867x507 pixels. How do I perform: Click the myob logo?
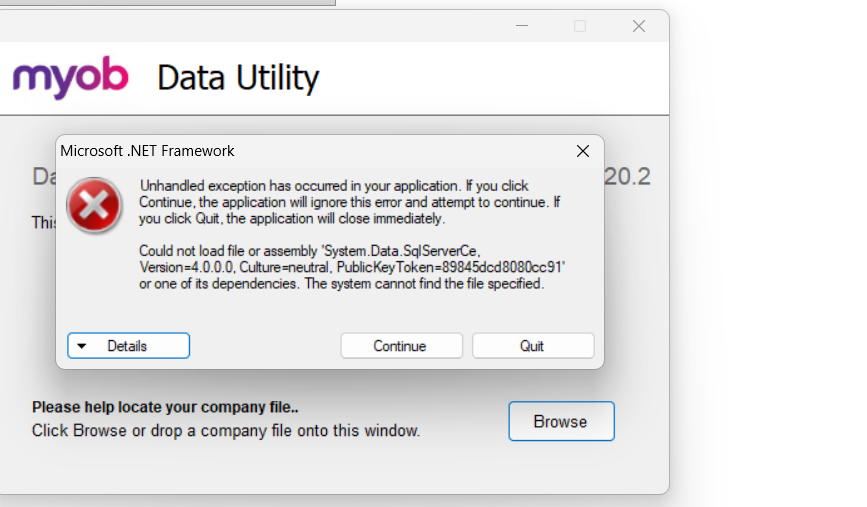[71, 78]
